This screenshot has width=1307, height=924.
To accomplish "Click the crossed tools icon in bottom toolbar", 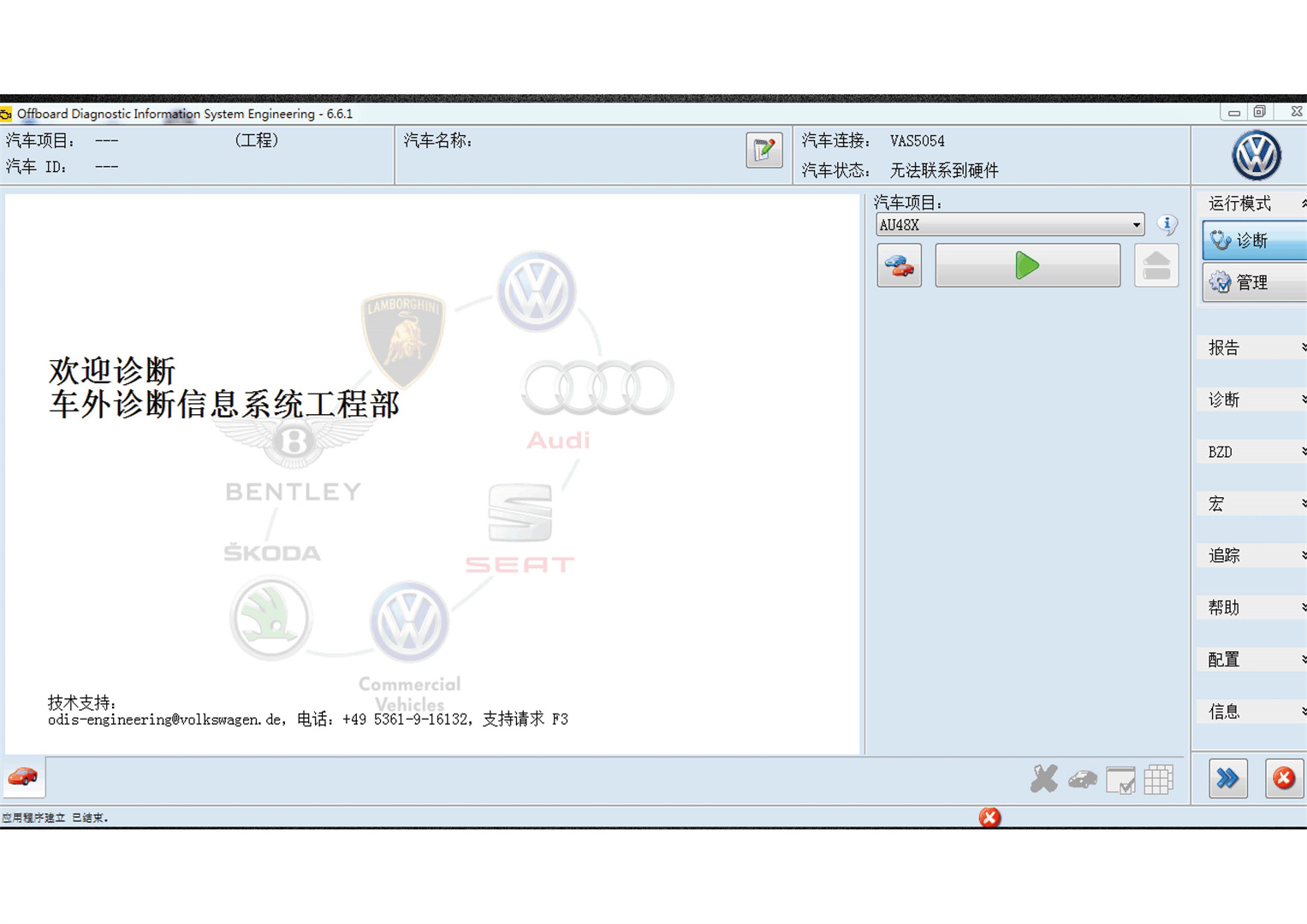I will [x=1044, y=779].
